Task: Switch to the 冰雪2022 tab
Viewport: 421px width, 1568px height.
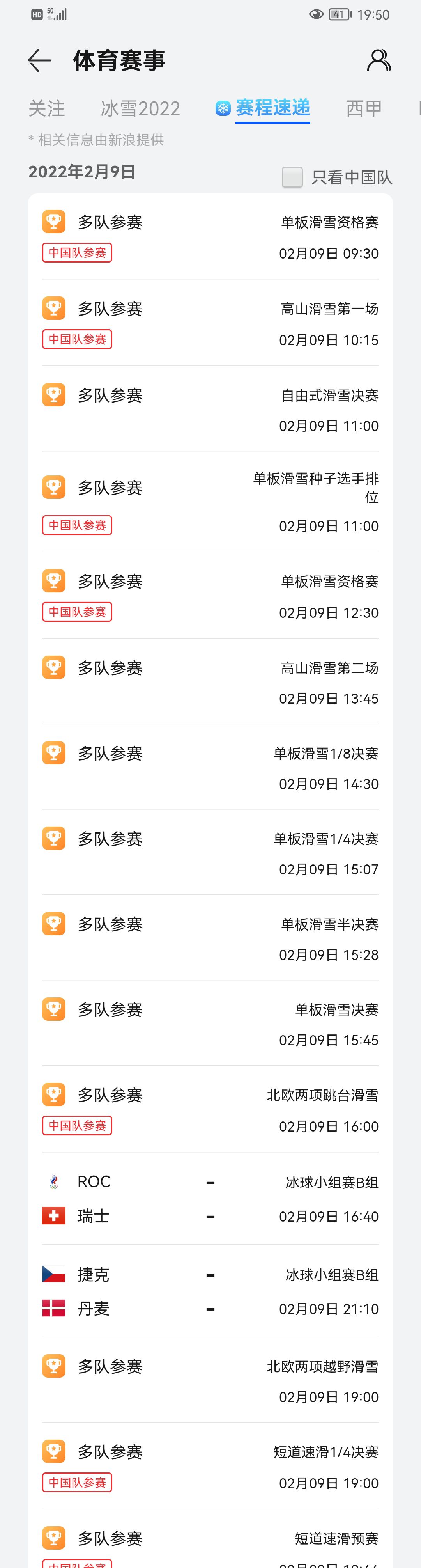Action: point(141,108)
